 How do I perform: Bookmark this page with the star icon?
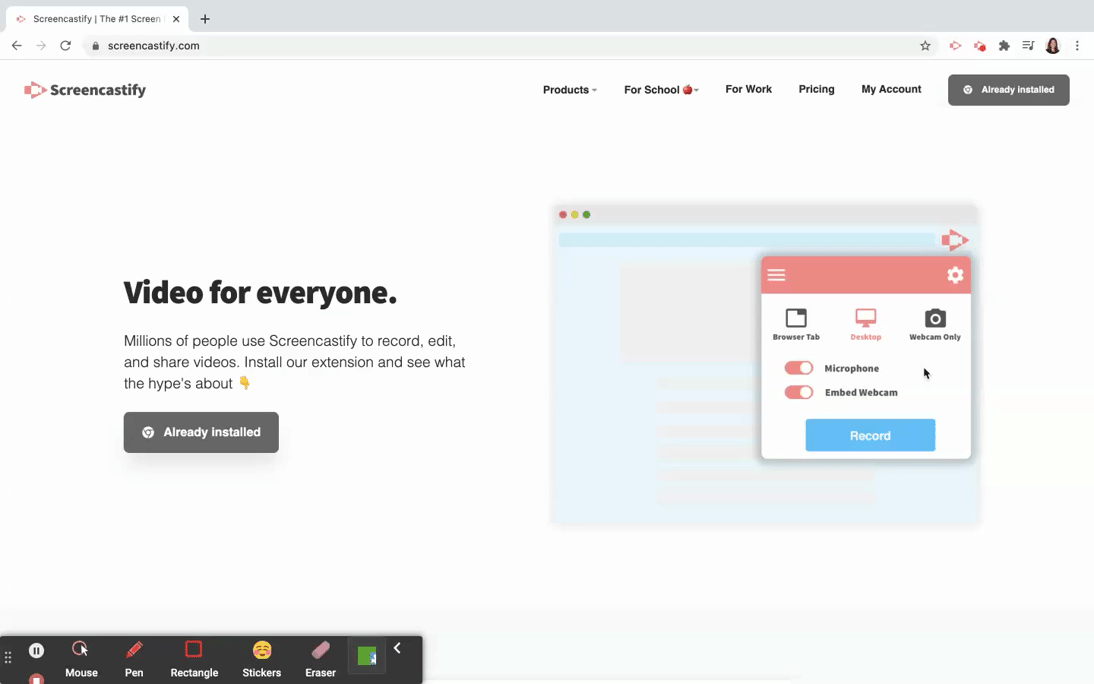[x=925, y=46]
